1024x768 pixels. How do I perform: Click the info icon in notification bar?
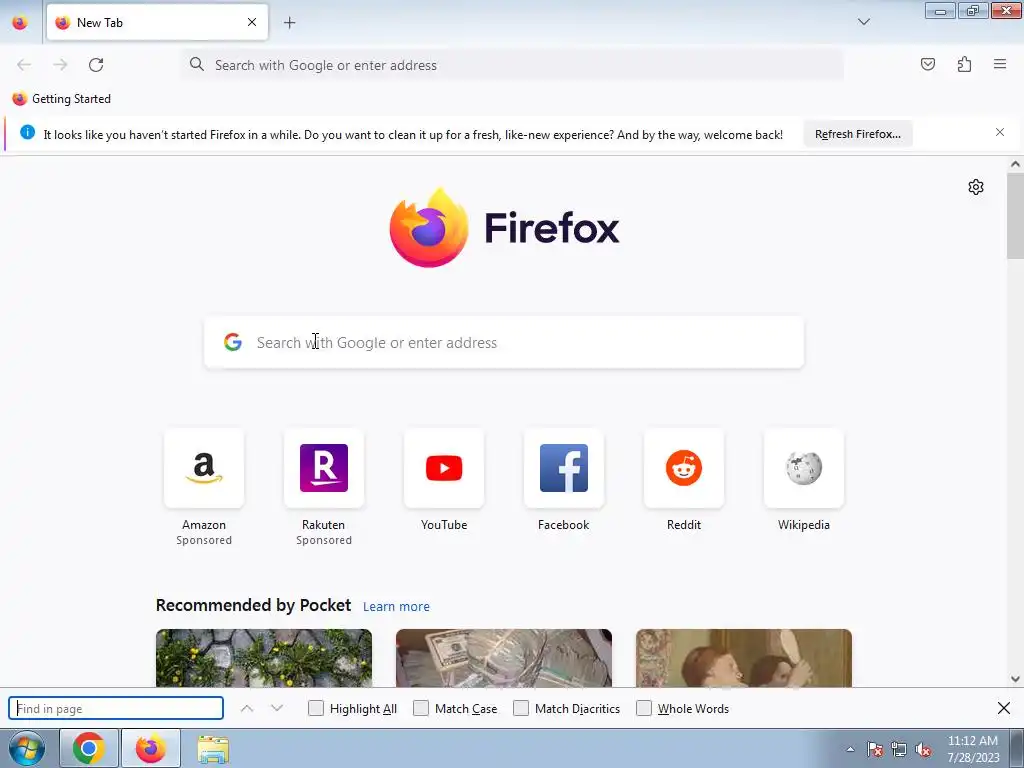(x=27, y=133)
